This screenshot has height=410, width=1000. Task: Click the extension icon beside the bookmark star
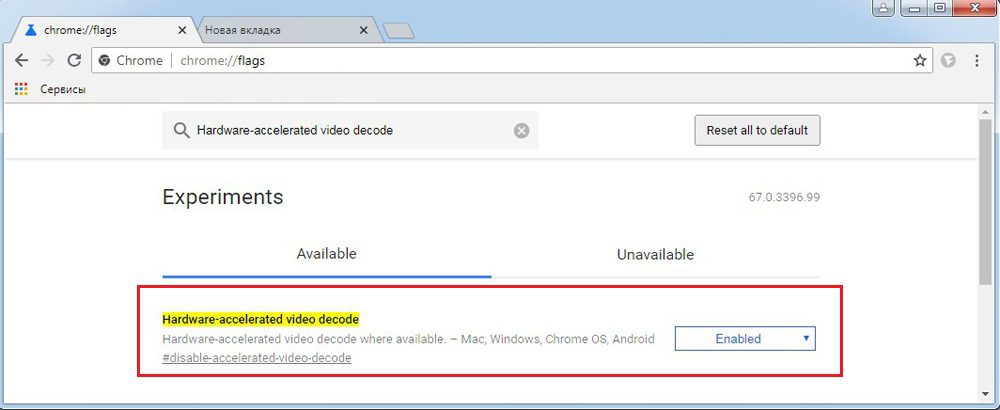949,61
